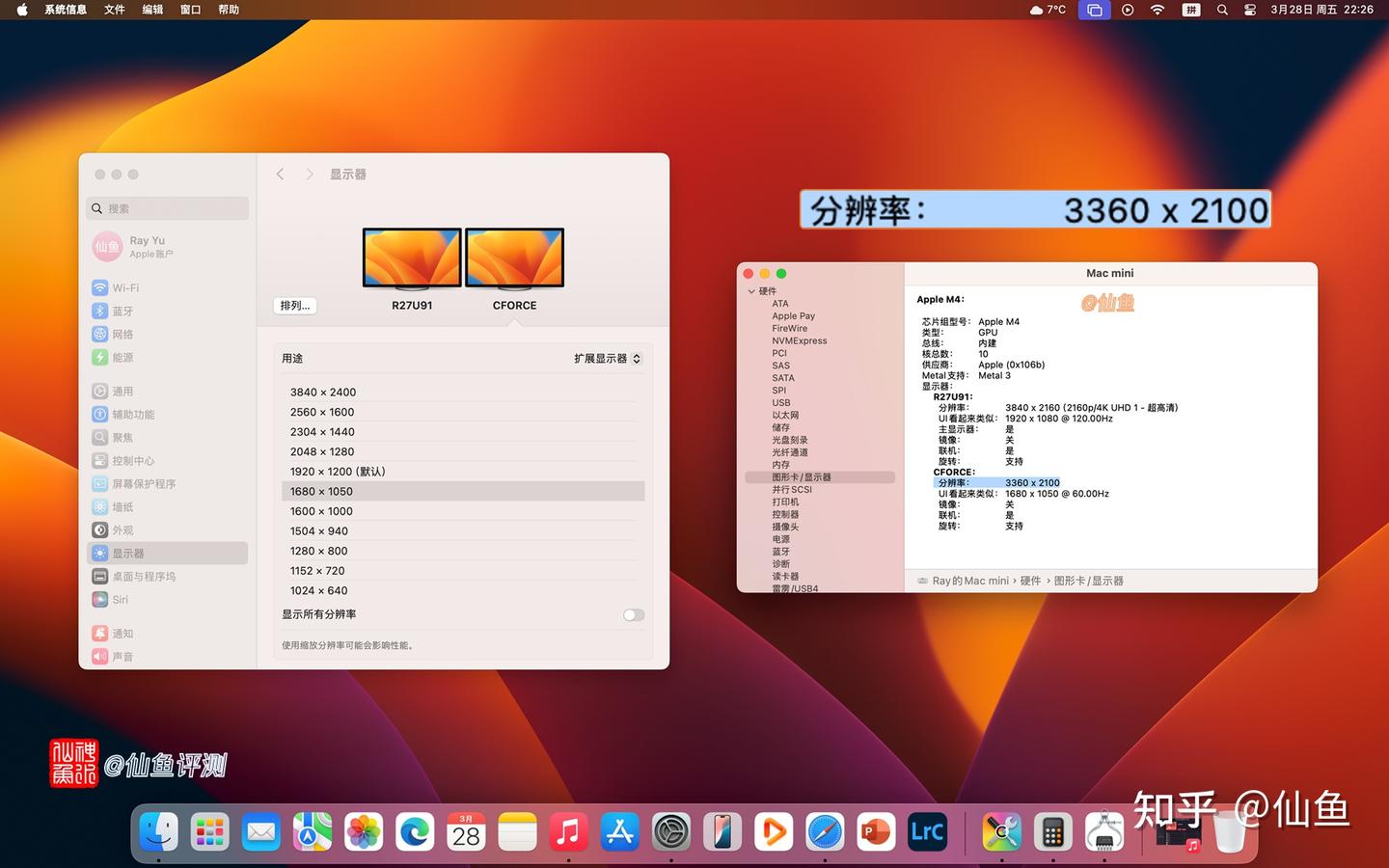Screen dimensions: 1389x868
Task: Open PowerPoint from the Dock
Action: pos(875,831)
